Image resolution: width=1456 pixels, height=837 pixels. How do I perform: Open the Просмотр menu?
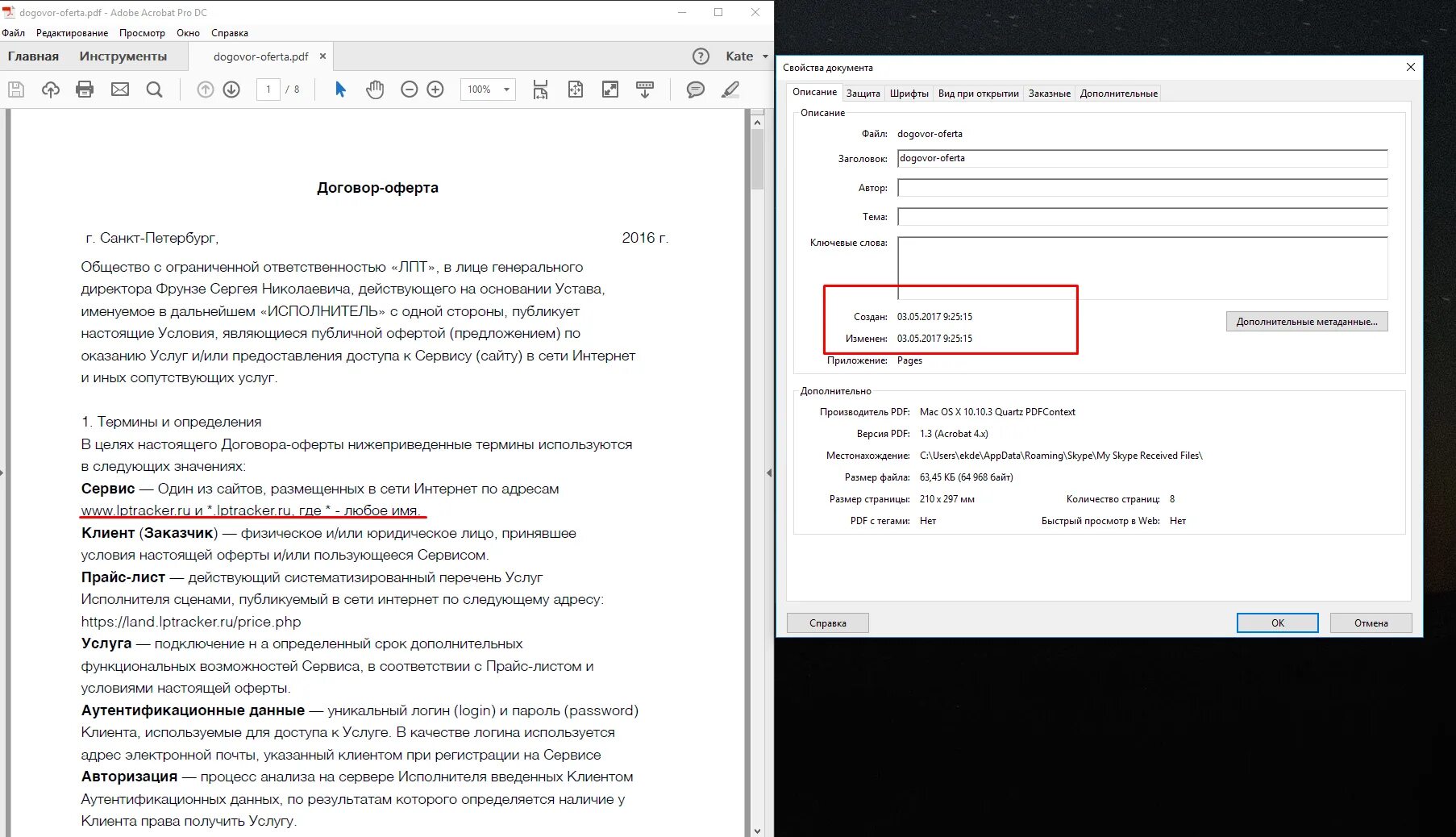pos(142,33)
